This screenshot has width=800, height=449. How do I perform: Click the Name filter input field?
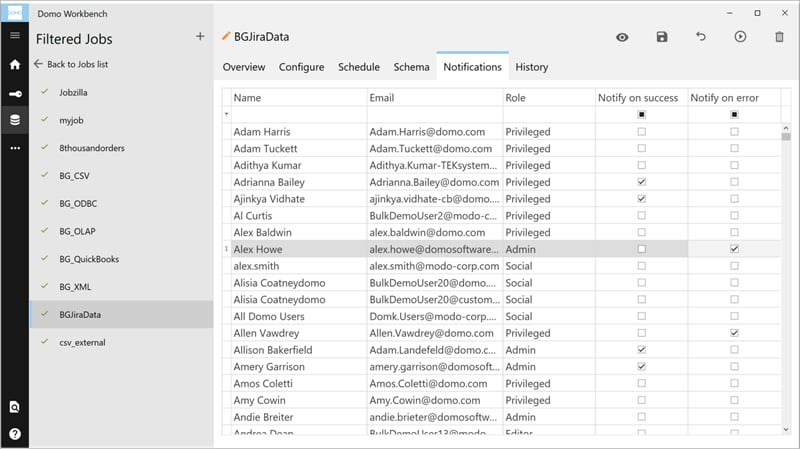point(299,114)
